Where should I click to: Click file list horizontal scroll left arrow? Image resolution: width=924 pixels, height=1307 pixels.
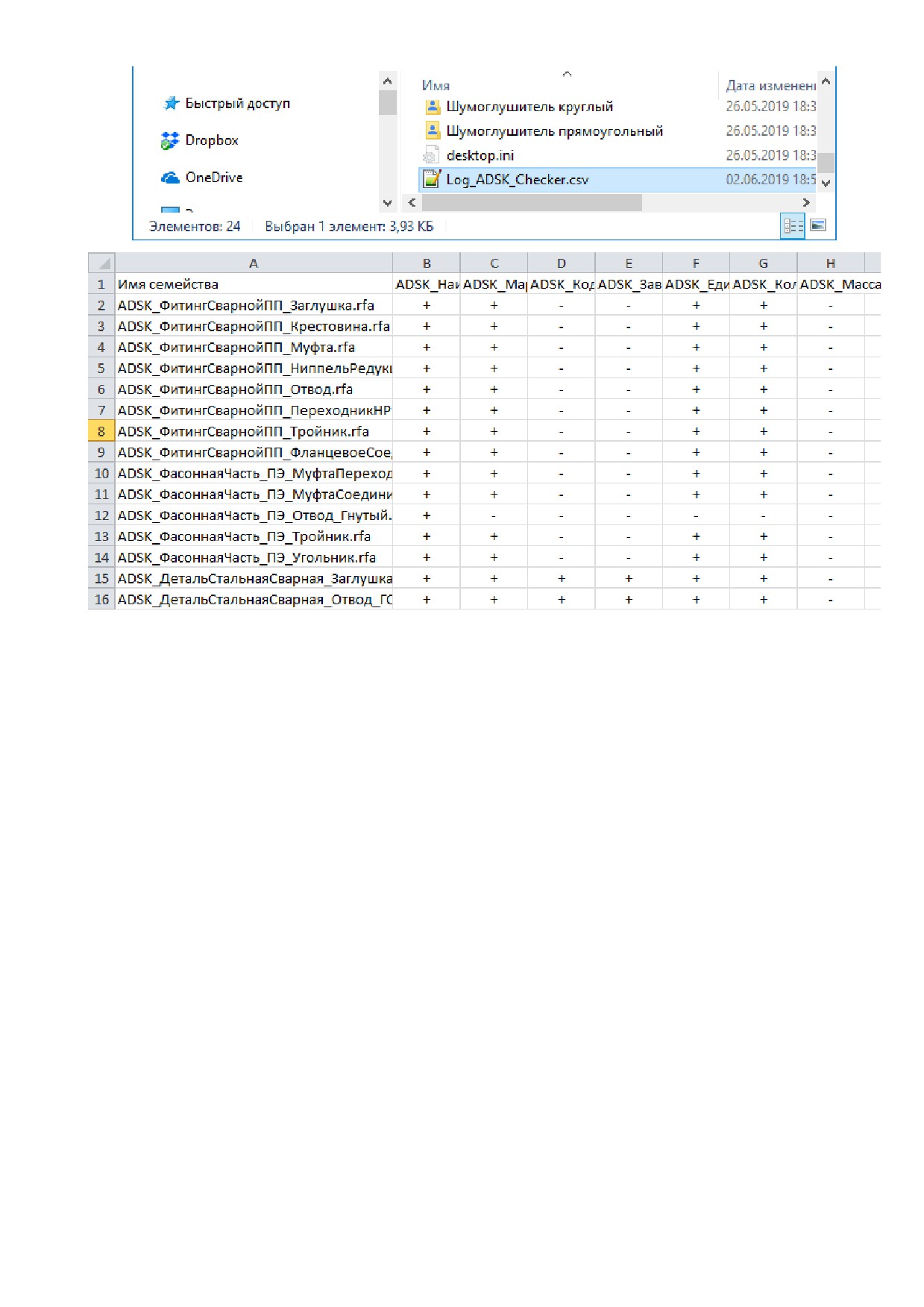point(412,203)
